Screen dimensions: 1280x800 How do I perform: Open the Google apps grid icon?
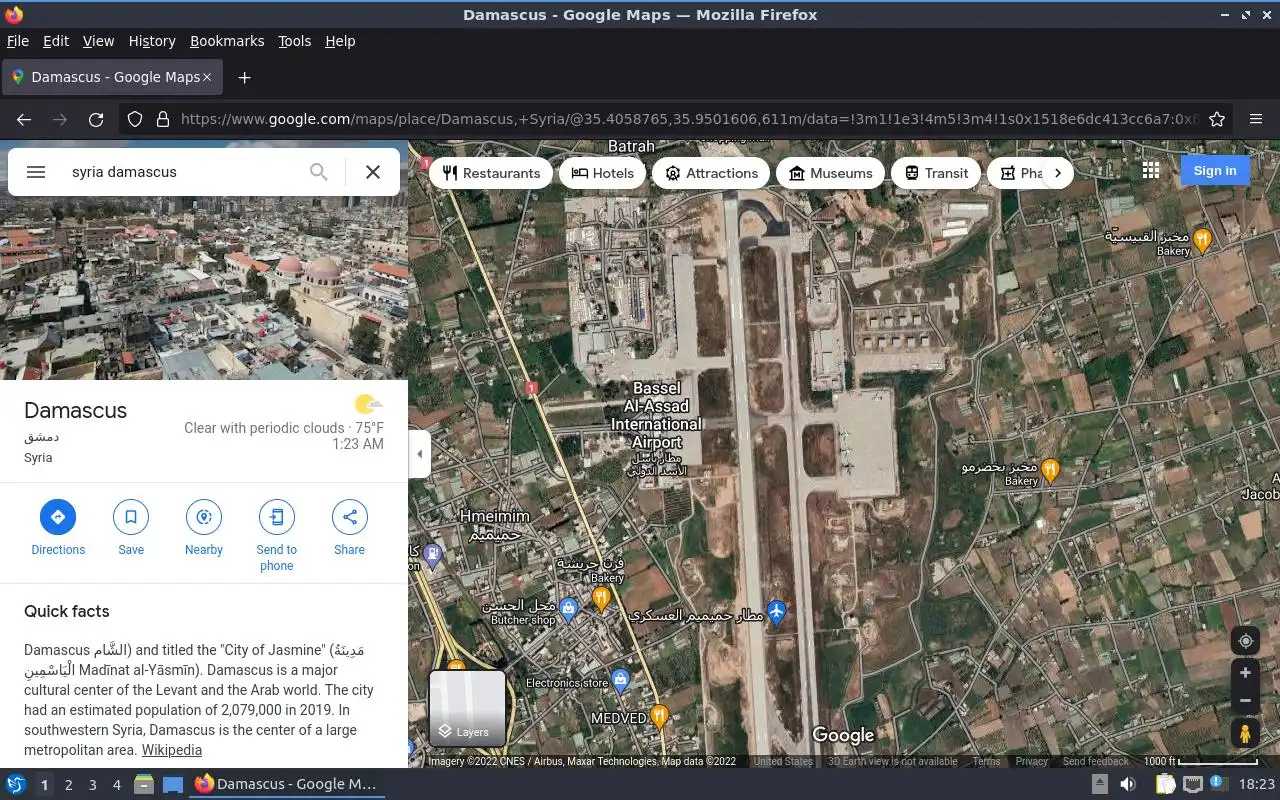click(x=1151, y=171)
